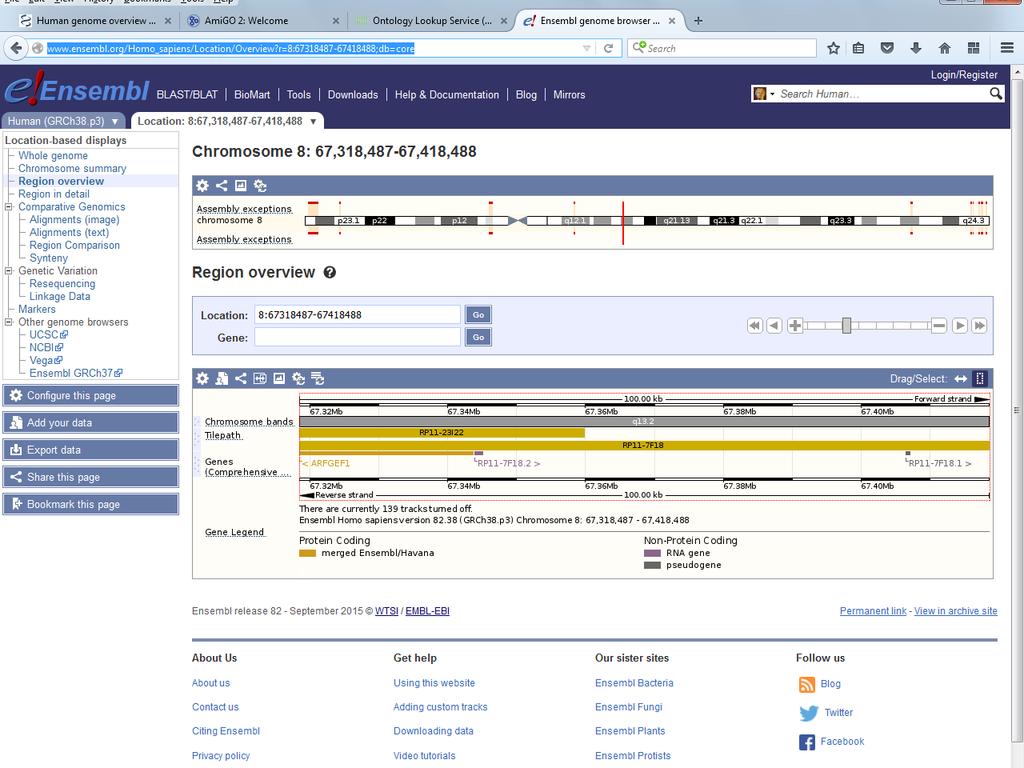Reset track order icon in region panel
This screenshot has height=768, width=1024.
coord(317,378)
